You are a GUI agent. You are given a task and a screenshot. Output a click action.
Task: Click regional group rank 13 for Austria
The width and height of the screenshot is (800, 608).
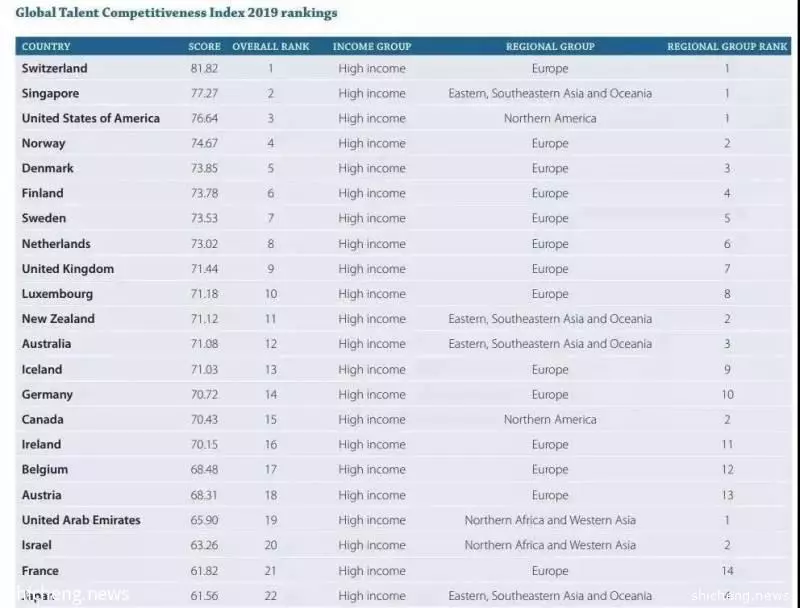728,495
